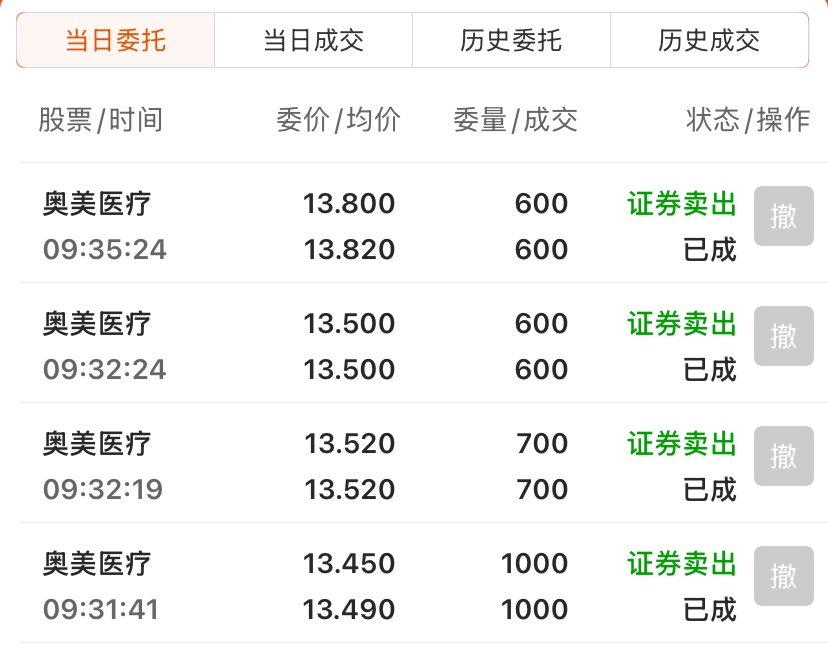Click the order timestamp 09:32:19
Screen dimensions: 828x653
tap(103, 490)
